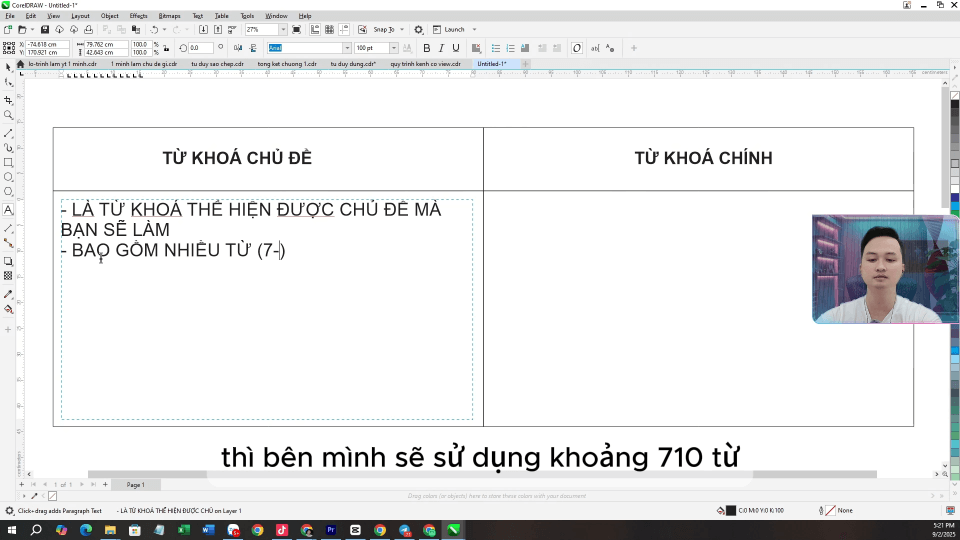This screenshot has height=540, width=960.
Task: Switch to quy trinh kenh co view.cdr tab
Action: point(426,64)
